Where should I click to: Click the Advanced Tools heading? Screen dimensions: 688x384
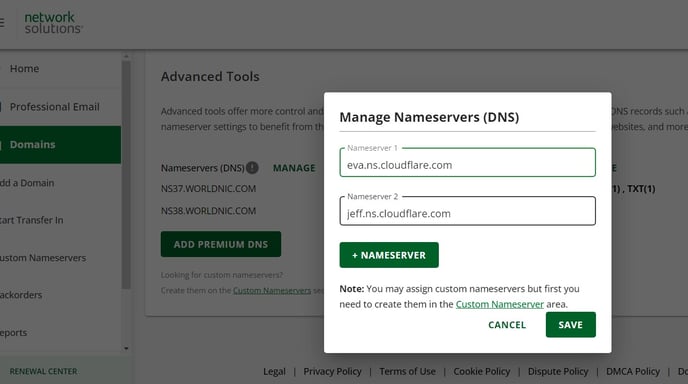[210, 76]
